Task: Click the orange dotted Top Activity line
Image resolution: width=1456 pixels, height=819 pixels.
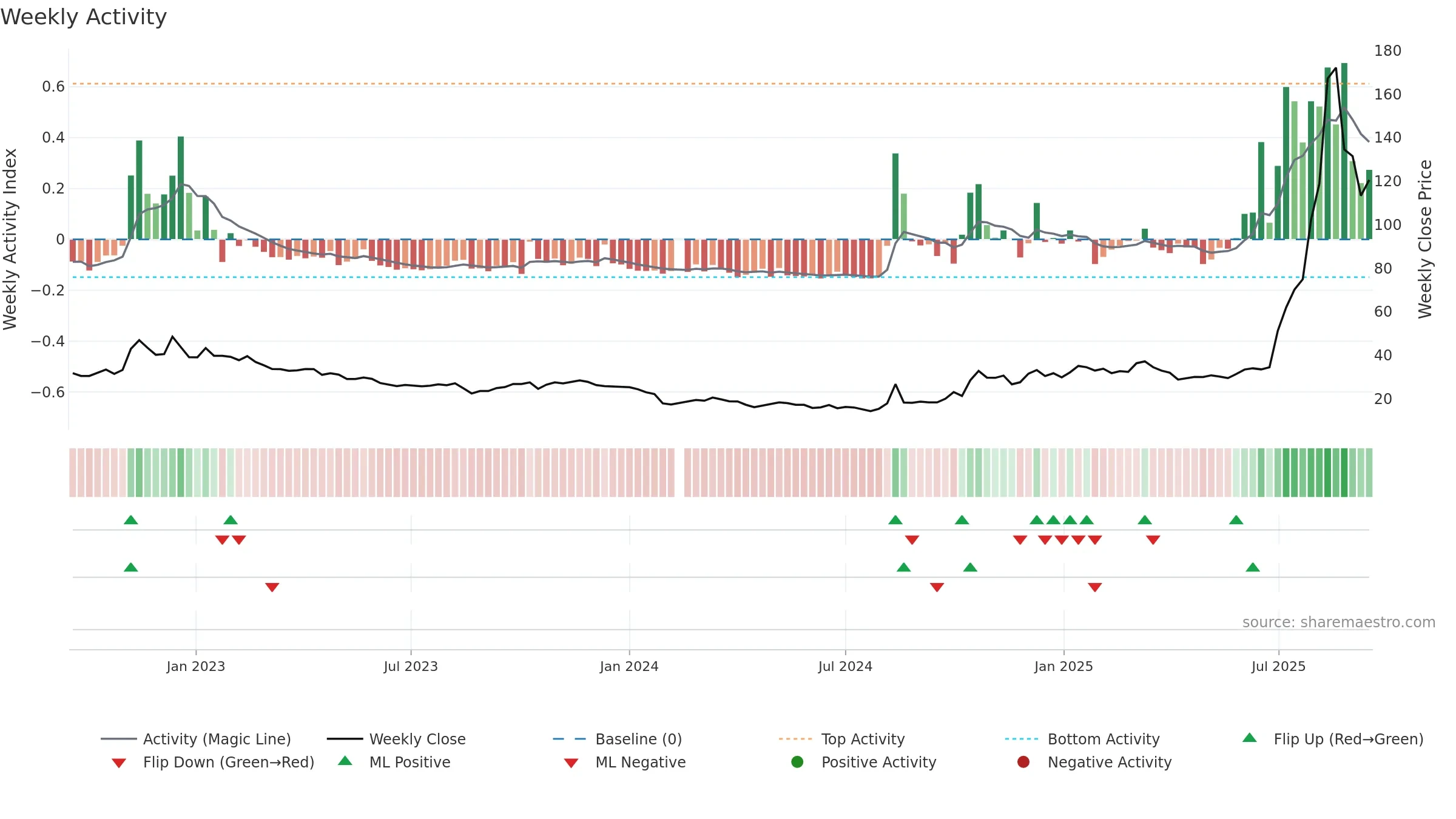Action: (x=721, y=84)
